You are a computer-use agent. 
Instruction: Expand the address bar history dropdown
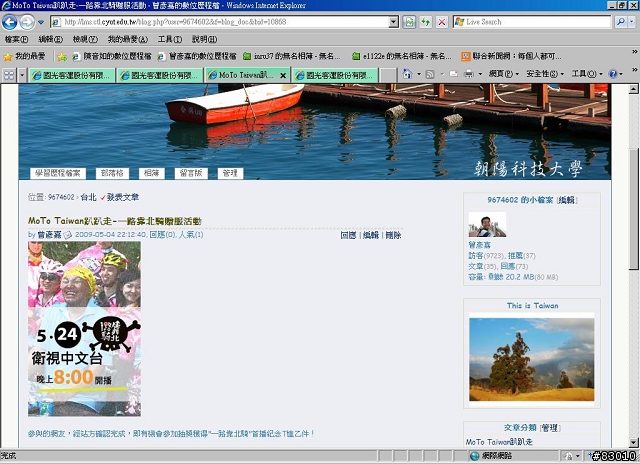(393, 22)
